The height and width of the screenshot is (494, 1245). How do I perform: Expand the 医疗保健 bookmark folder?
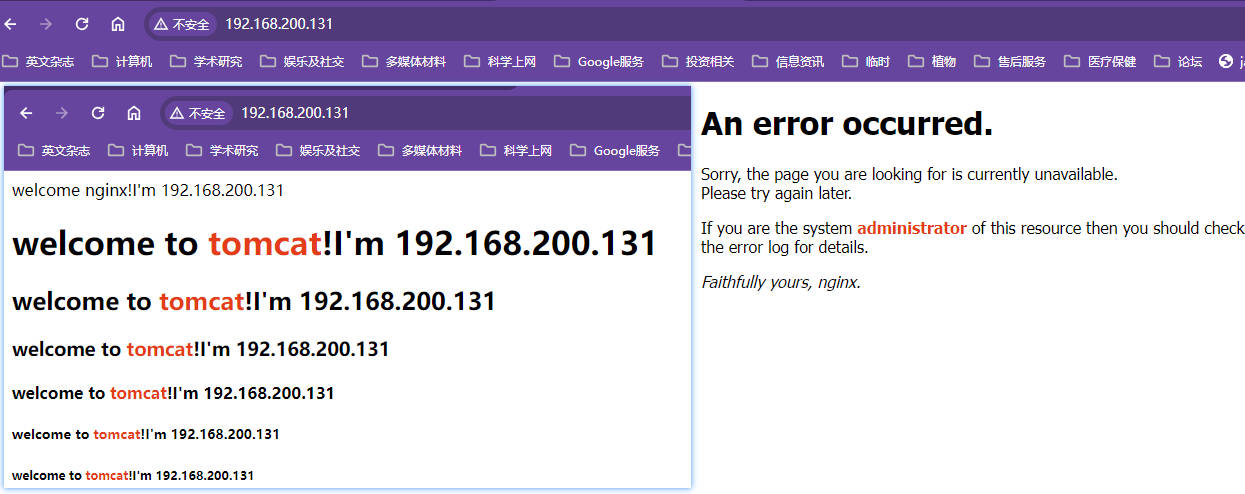point(1100,62)
